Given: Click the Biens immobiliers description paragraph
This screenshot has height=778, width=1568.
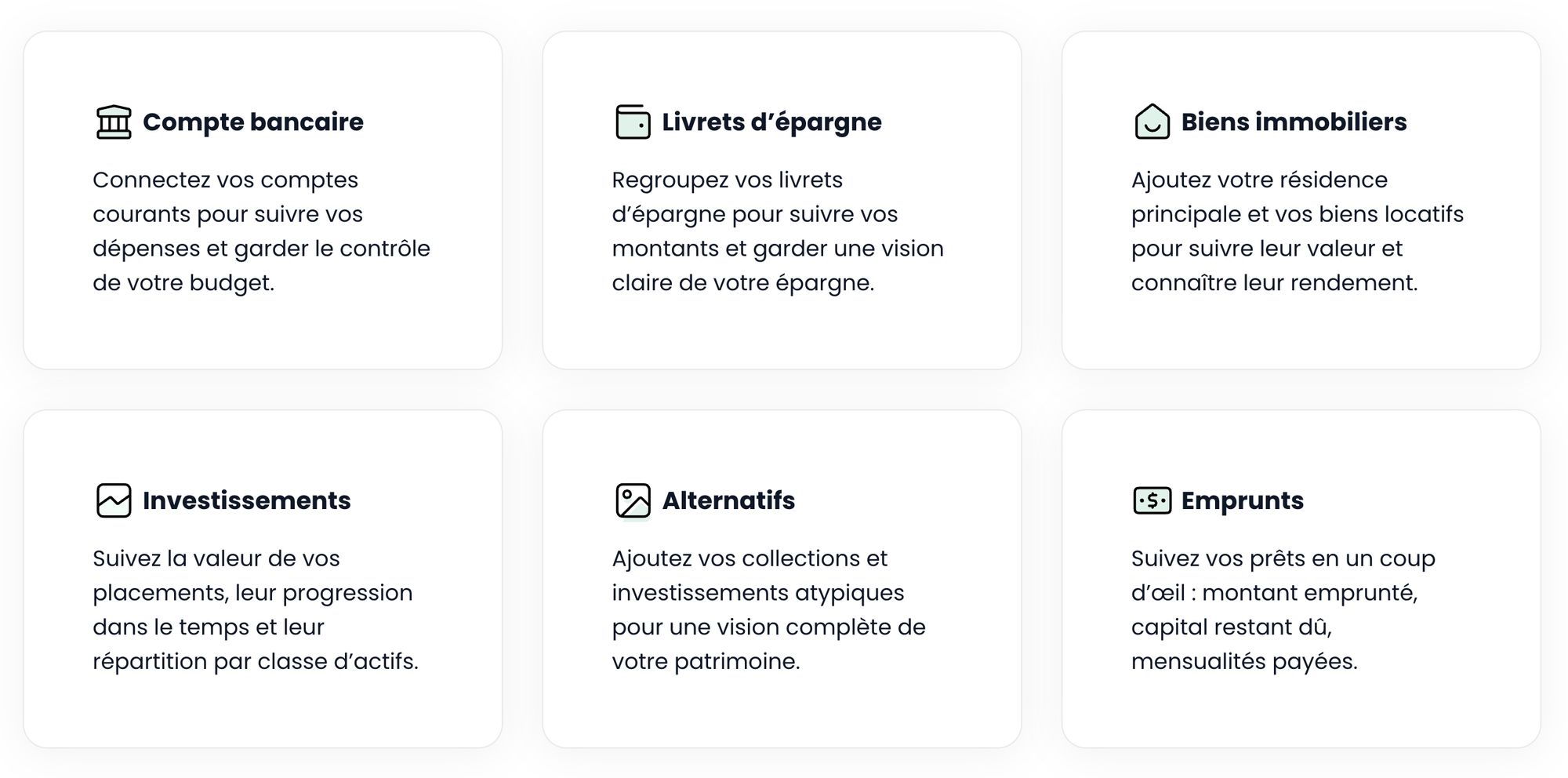Looking at the screenshot, I should (x=1297, y=231).
